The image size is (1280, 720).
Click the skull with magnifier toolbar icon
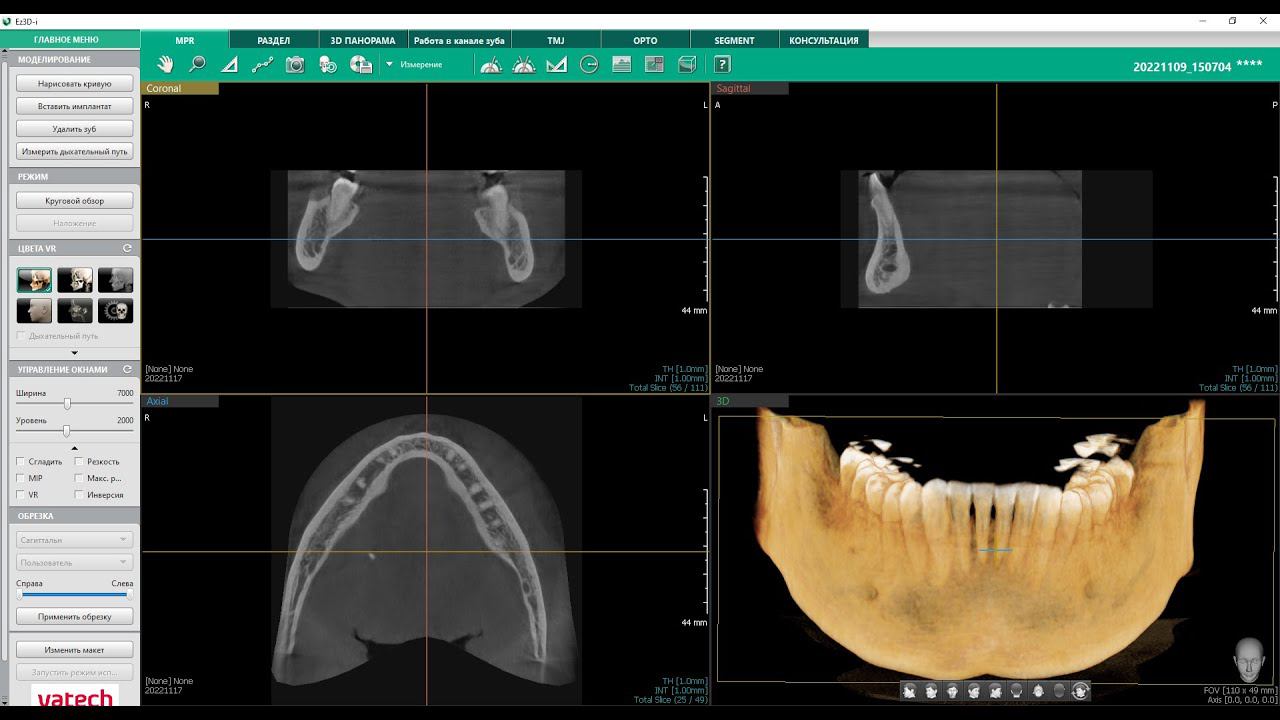pyautogui.click(x=328, y=64)
